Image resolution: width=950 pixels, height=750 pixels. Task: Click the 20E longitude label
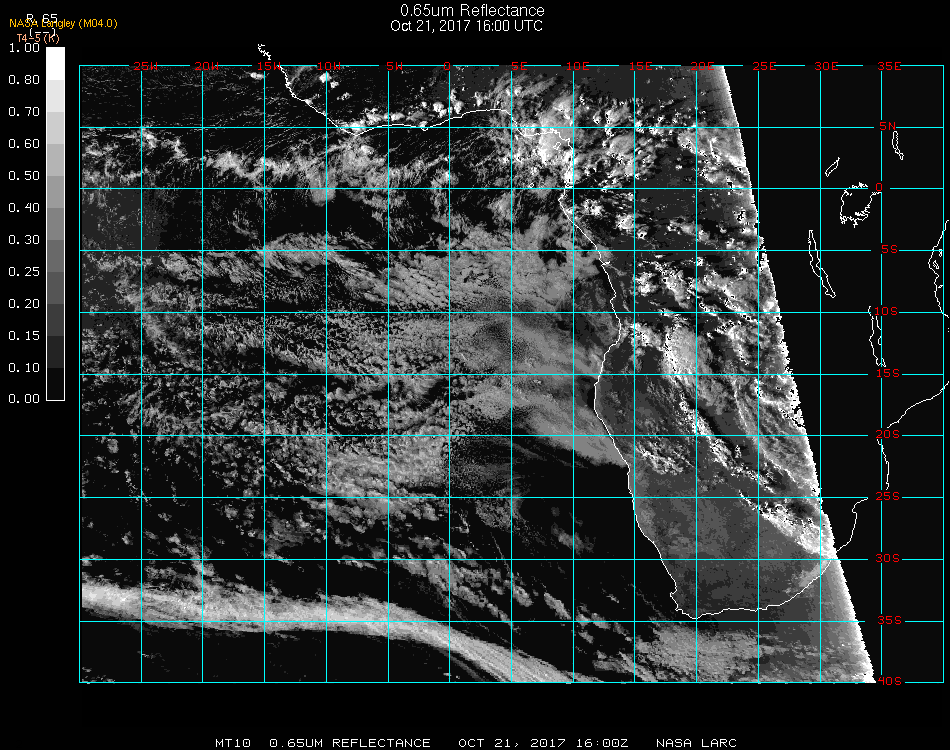[703, 67]
